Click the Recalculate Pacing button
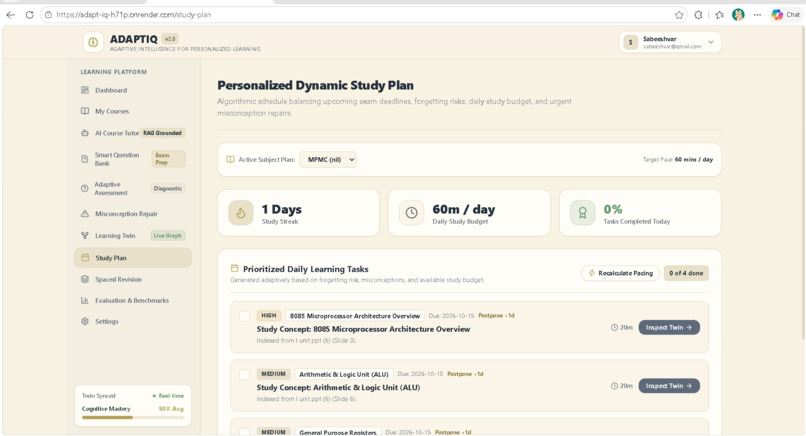Image resolution: width=806 pixels, height=436 pixels. coord(620,273)
